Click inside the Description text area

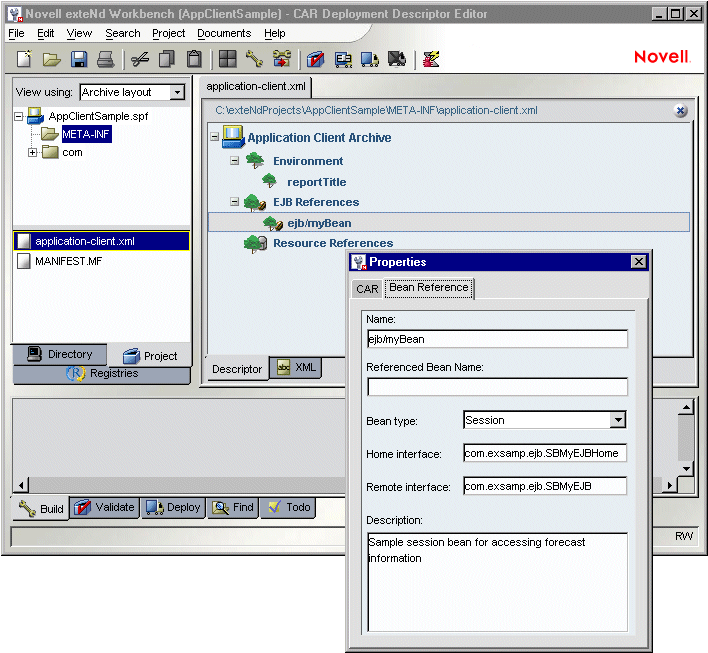point(497,582)
